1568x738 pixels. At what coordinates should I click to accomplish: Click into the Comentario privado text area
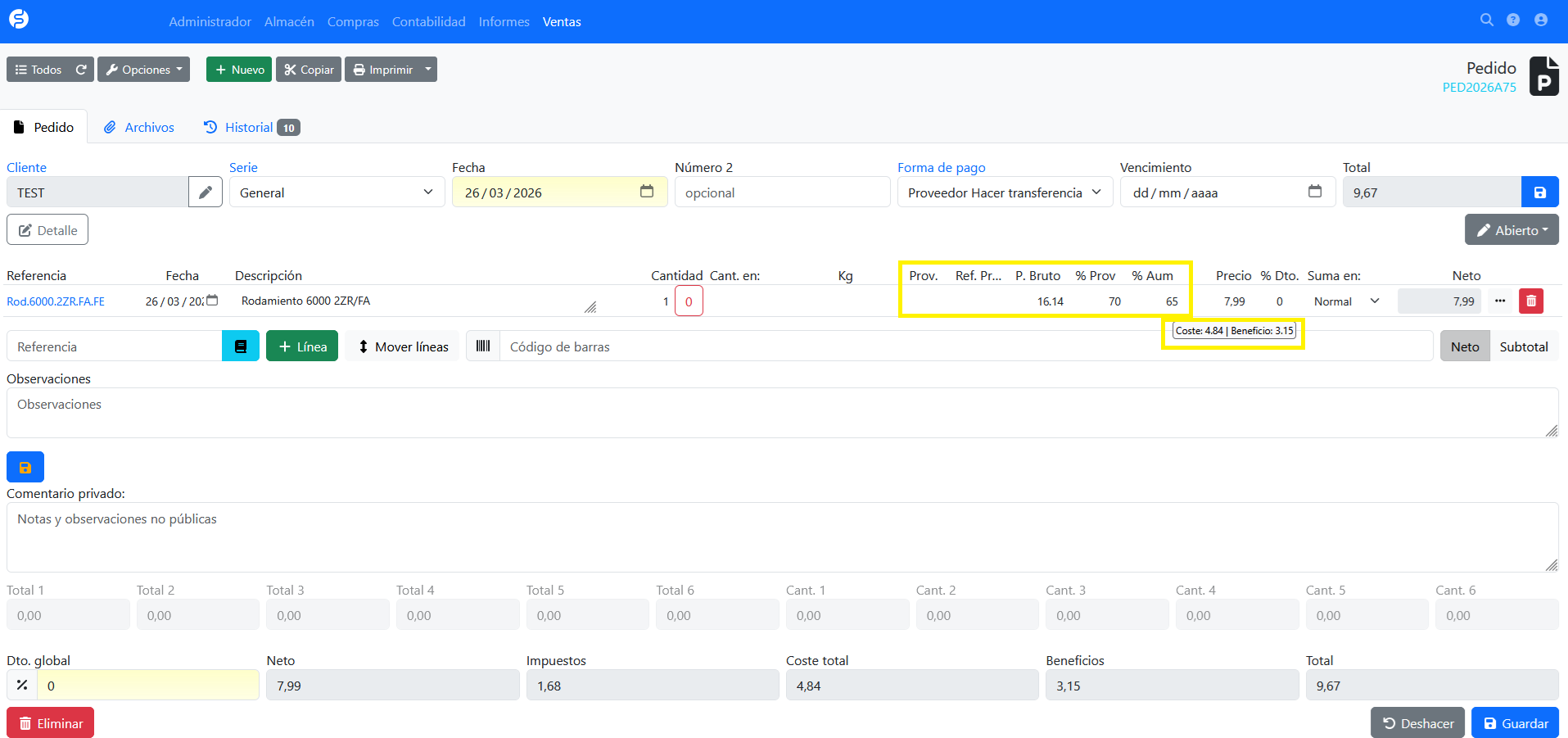pyautogui.click(x=782, y=537)
